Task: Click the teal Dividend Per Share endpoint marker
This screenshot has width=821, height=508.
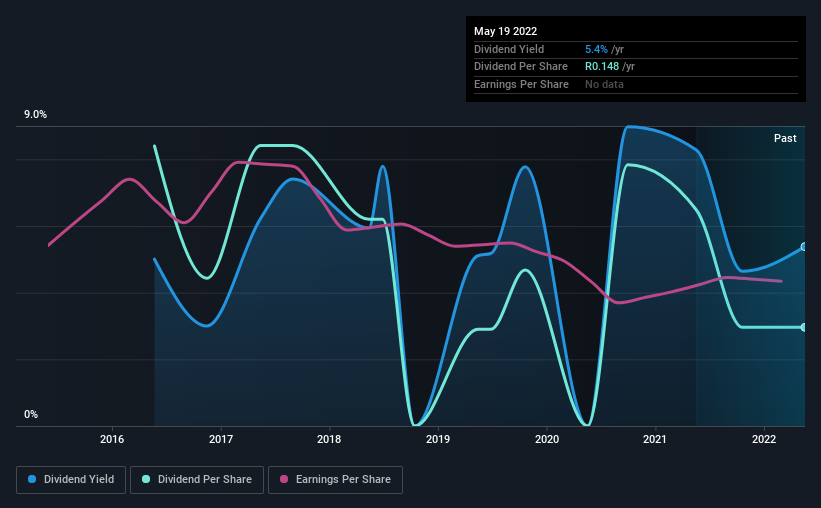Action: [x=804, y=327]
